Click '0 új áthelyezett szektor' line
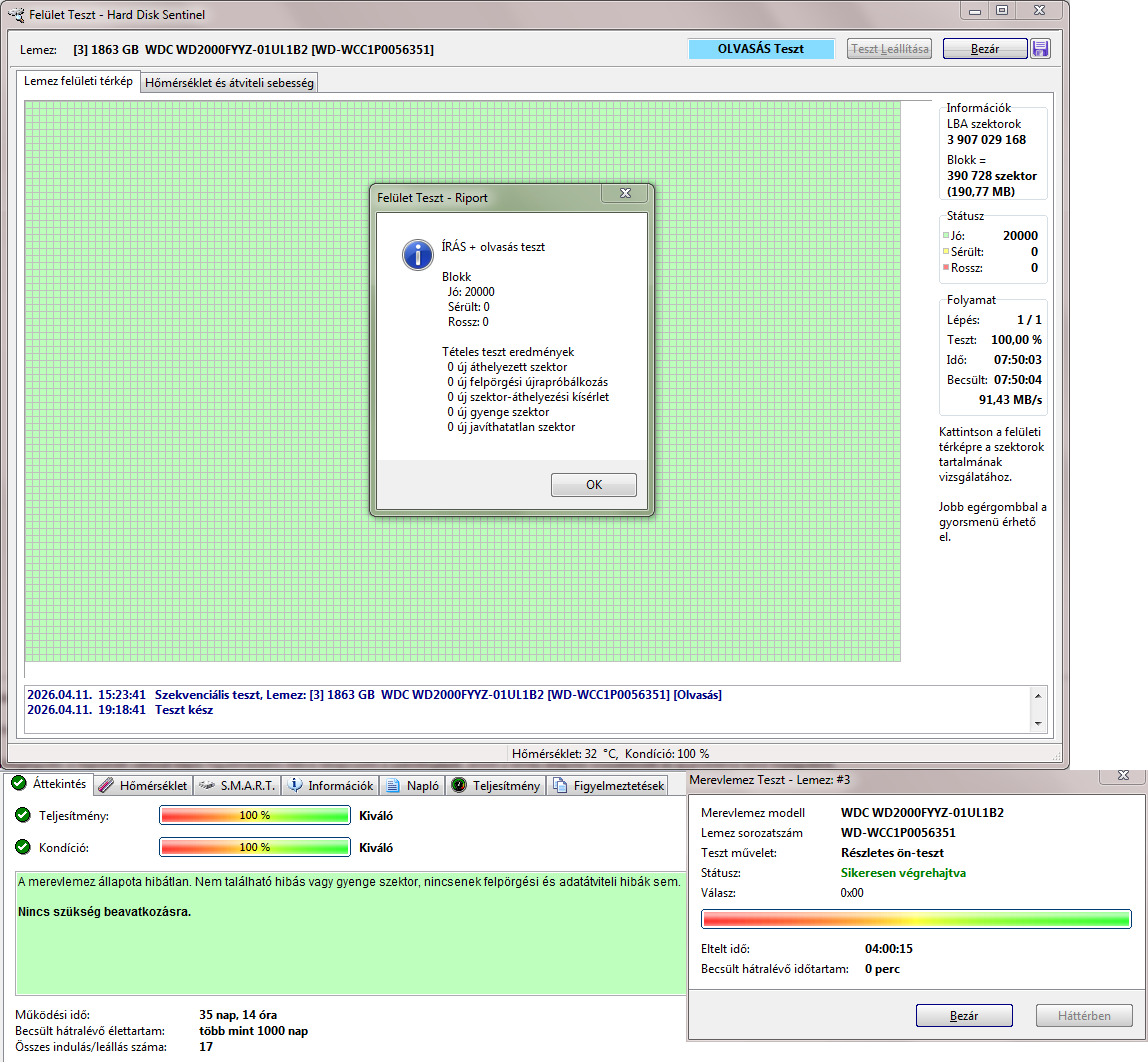This screenshot has width=1148, height=1063. click(507, 367)
